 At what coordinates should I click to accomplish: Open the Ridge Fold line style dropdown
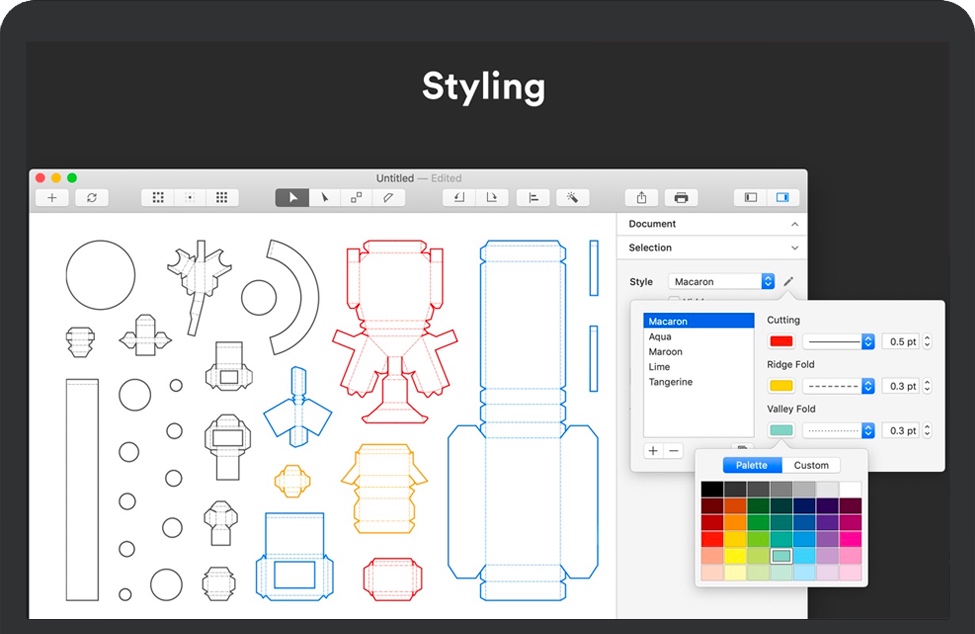coord(839,386)
